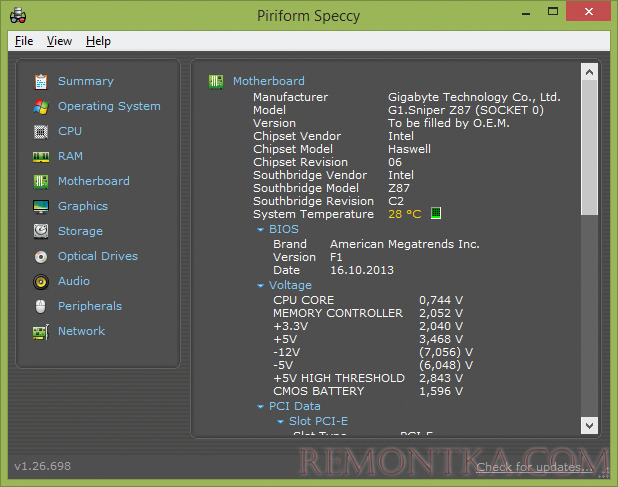The image size is (618, 487).
Task: View the Optical Drives section
Action: pos(98,256)
